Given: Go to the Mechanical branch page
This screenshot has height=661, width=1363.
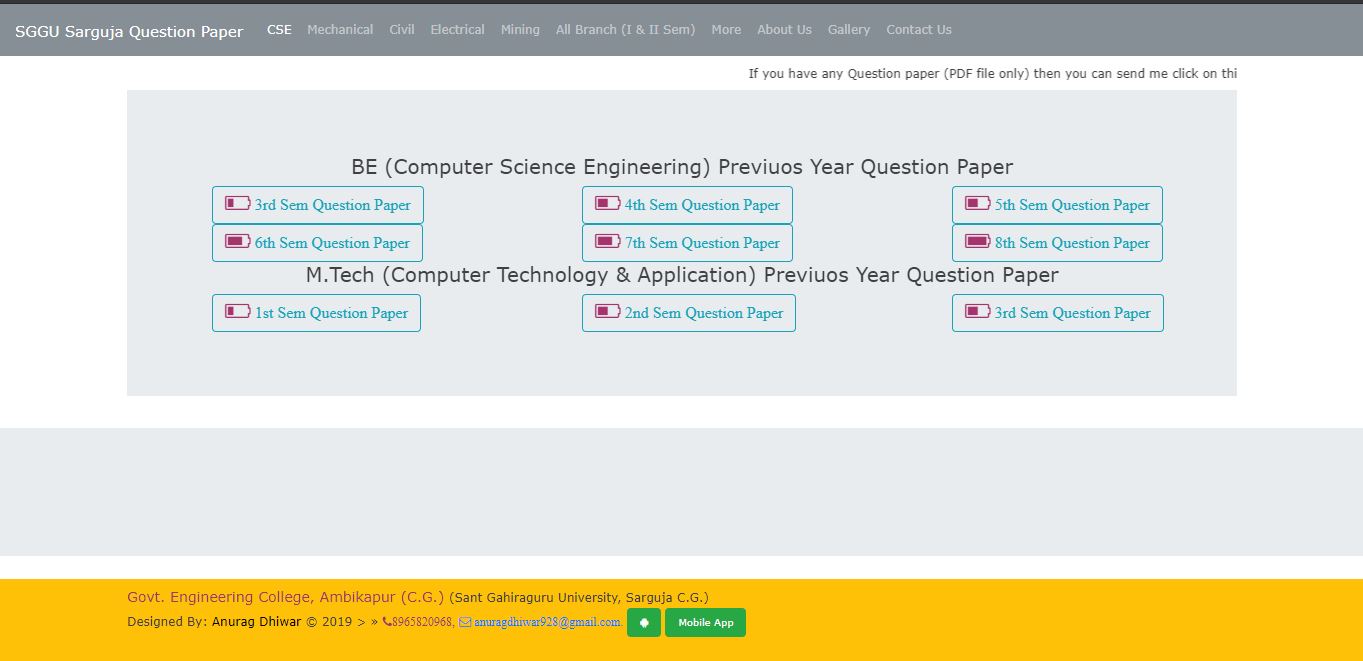Looking at the screenshot, I should (x=340, y=30).
